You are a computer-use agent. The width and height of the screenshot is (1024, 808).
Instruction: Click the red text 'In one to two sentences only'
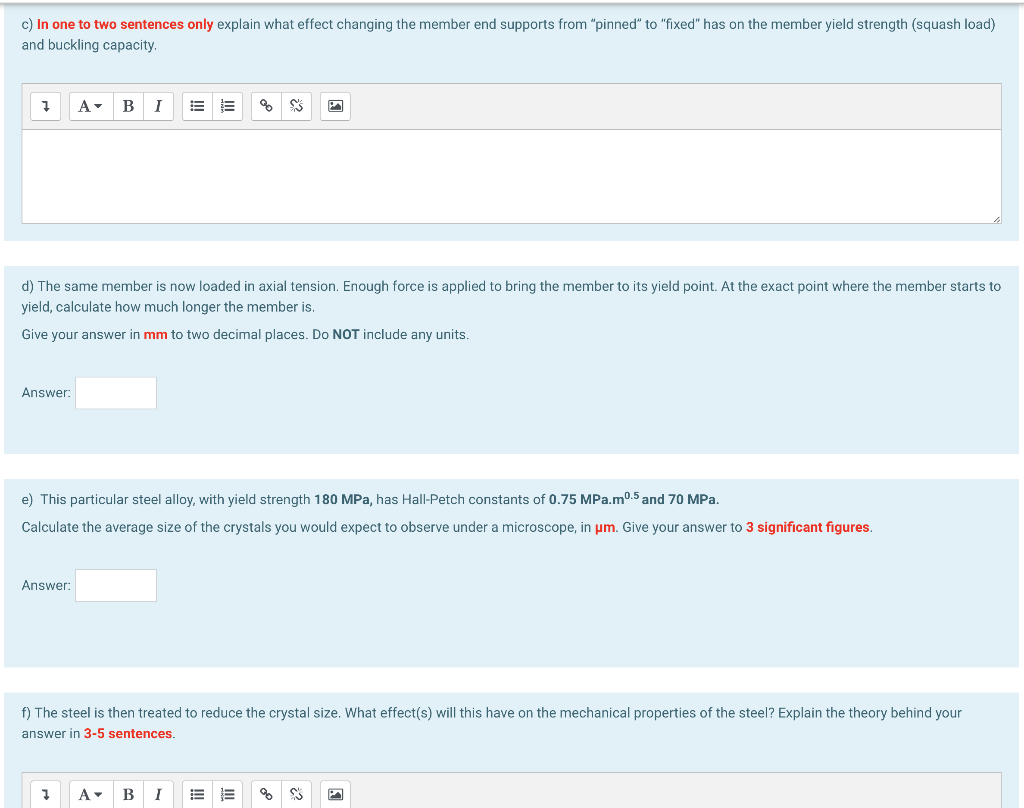tap(125, 24)
